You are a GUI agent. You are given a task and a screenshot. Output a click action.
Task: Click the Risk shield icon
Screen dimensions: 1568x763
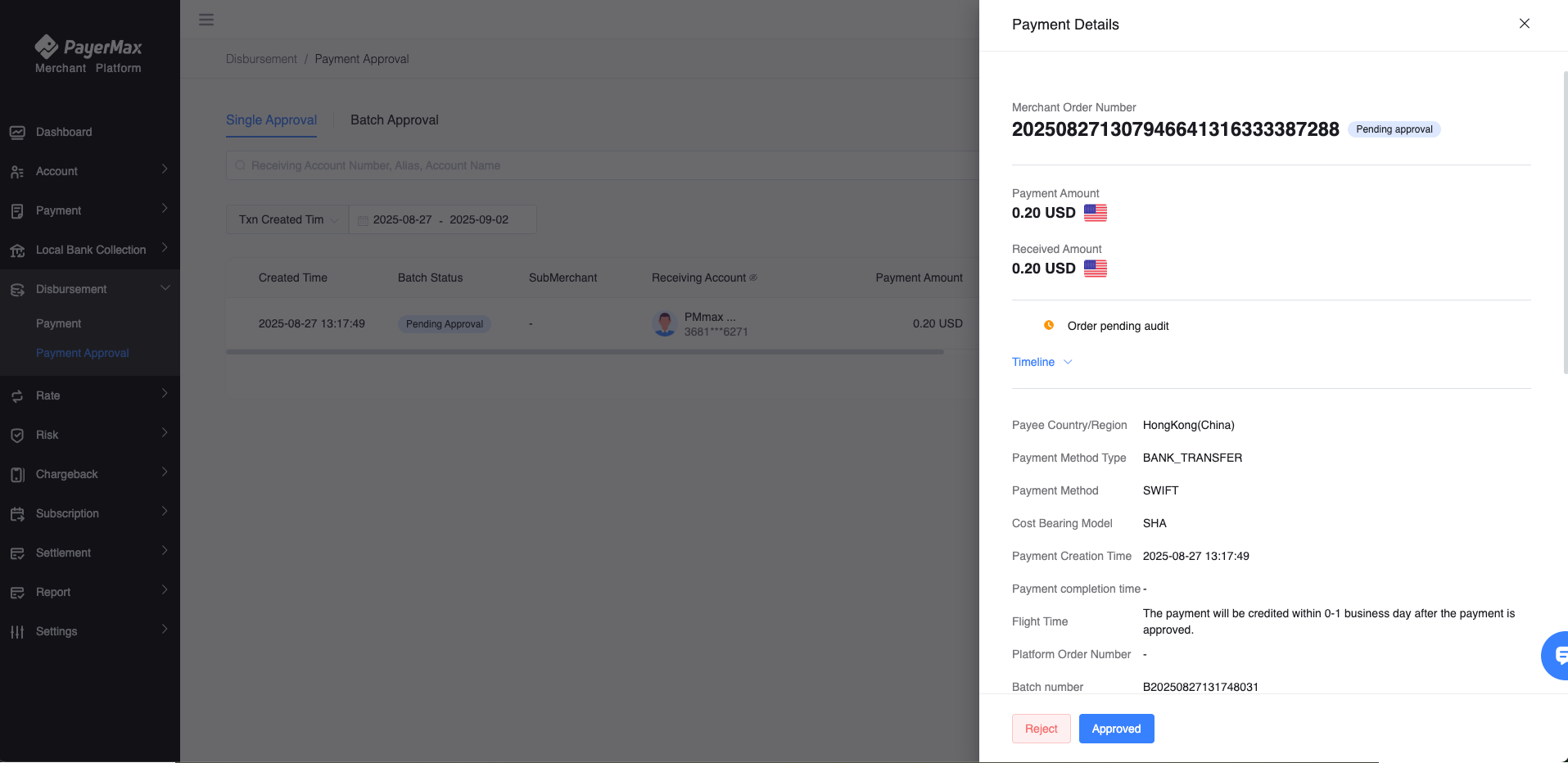[x=17, y=435]
